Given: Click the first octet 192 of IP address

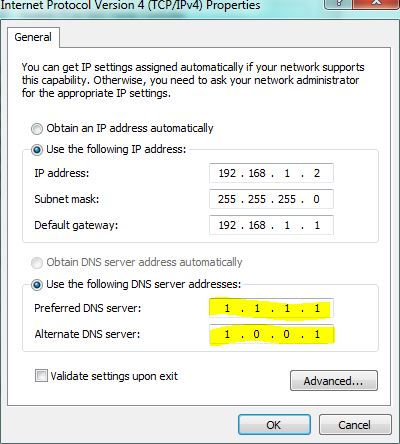Looking at the screenshot, I should 227,173.
